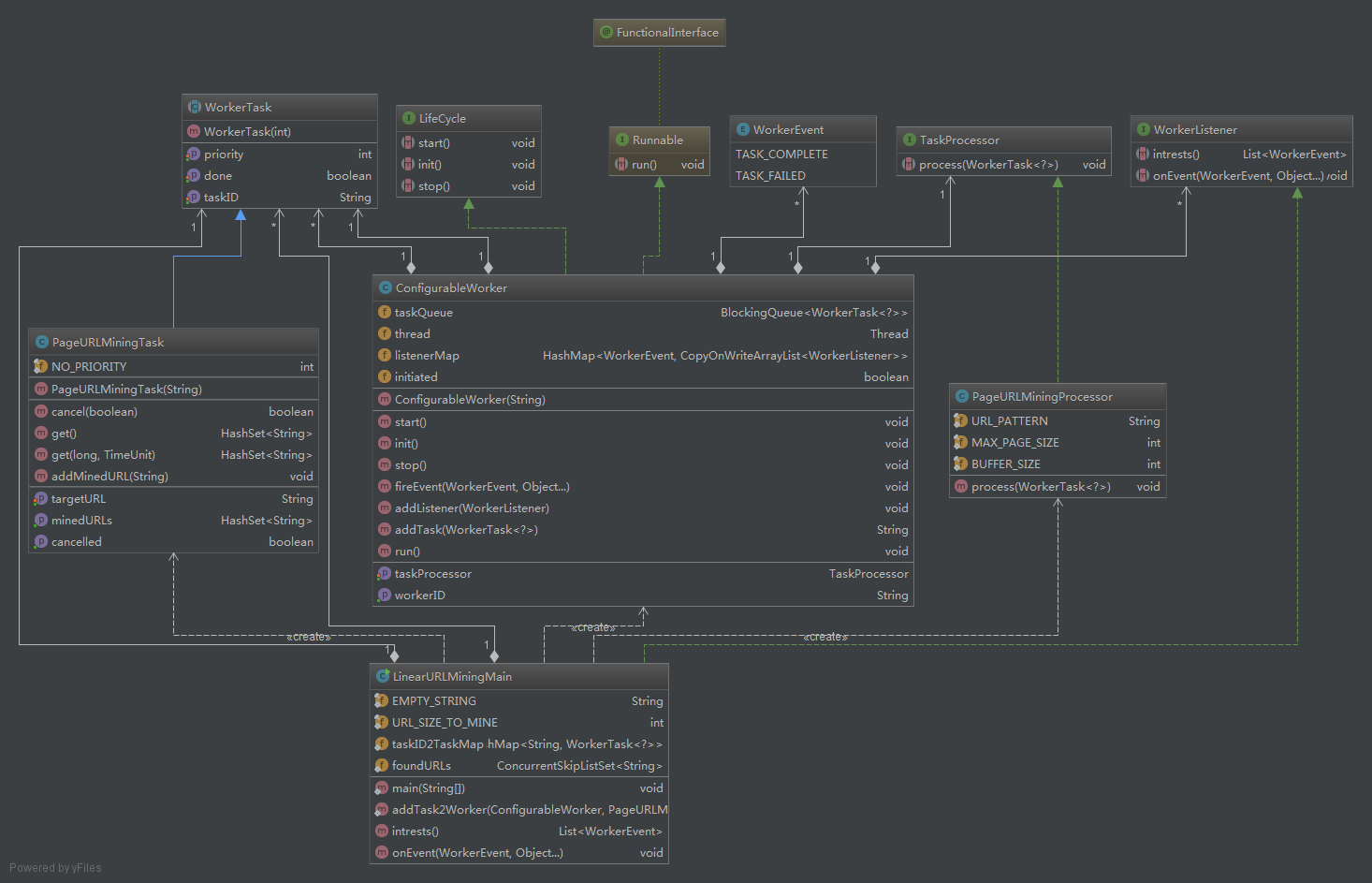
Task: Click the TASK_FAILED enum constant
Action: point(770,175)
